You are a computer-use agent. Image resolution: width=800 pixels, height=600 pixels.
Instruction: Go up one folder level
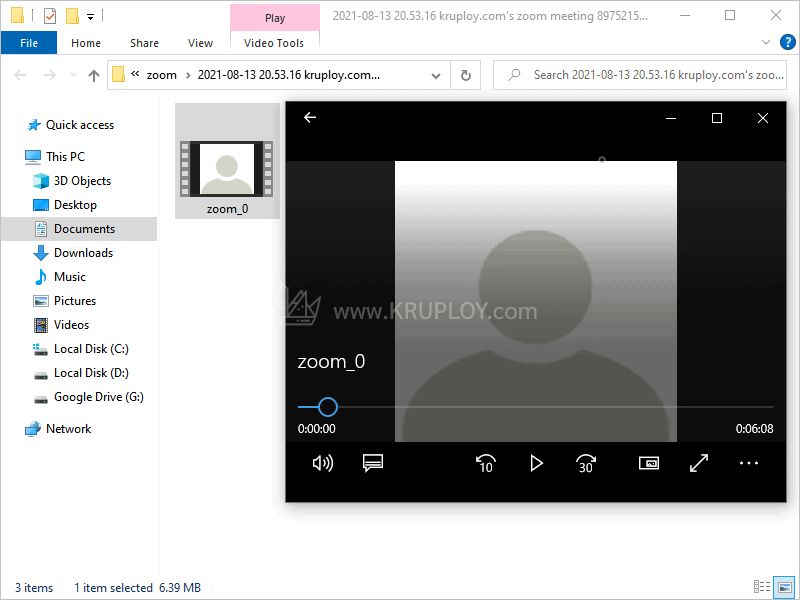(x=94, y=75)
